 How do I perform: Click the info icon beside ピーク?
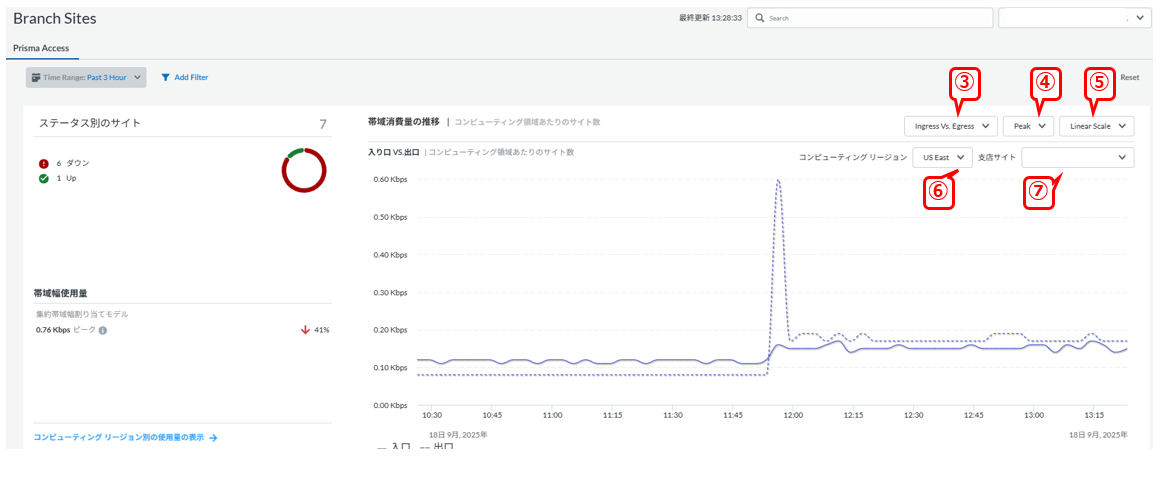pos(103,330)
